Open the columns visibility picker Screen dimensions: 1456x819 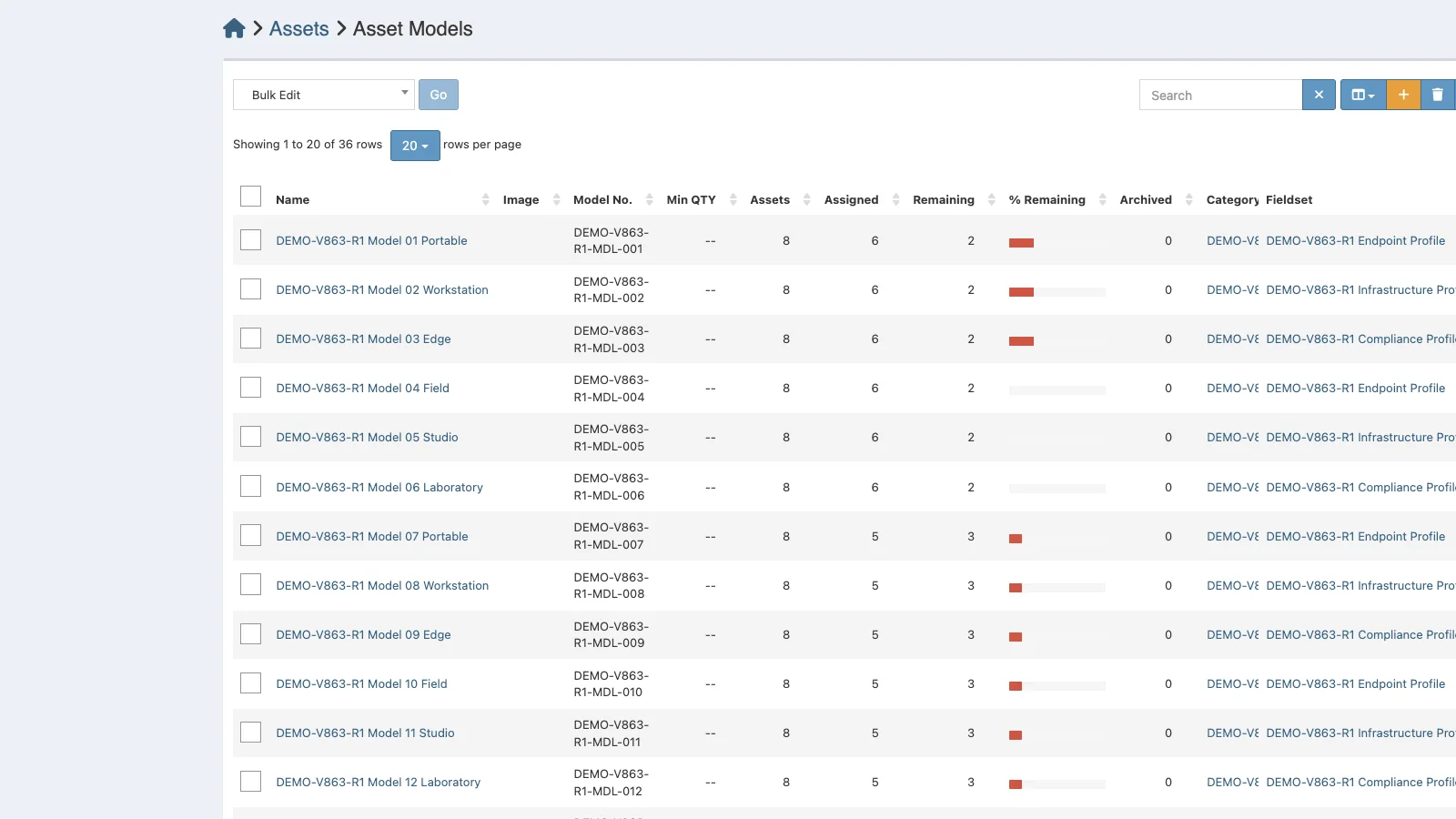pos(1363,95)
